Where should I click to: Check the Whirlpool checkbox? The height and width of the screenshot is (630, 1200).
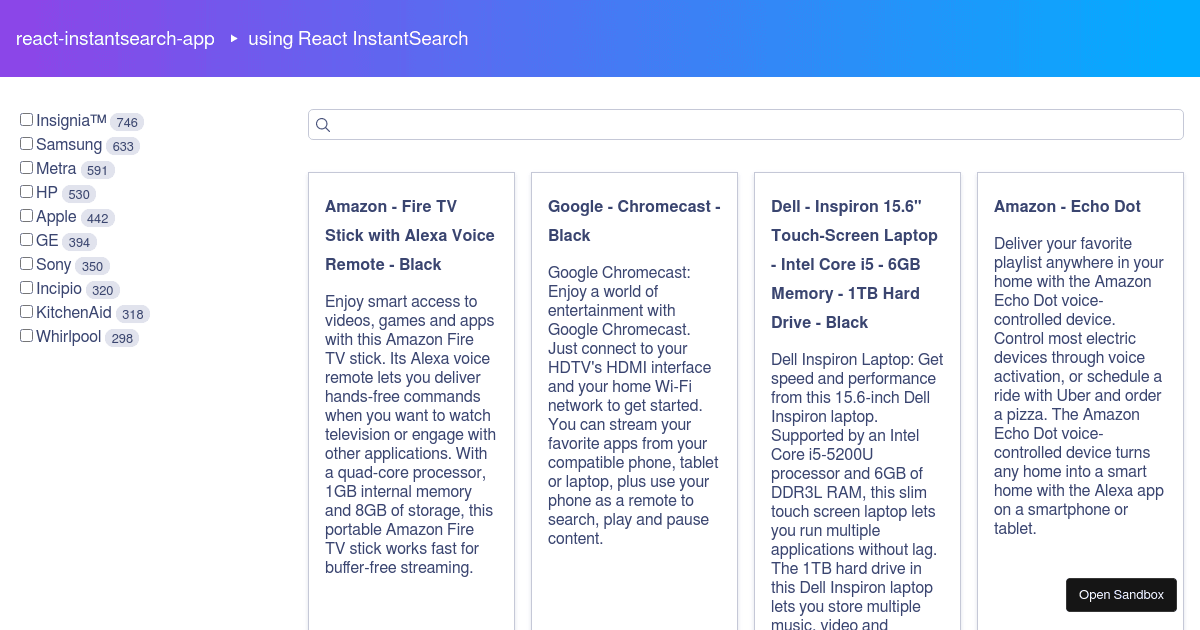coord(26,334)
